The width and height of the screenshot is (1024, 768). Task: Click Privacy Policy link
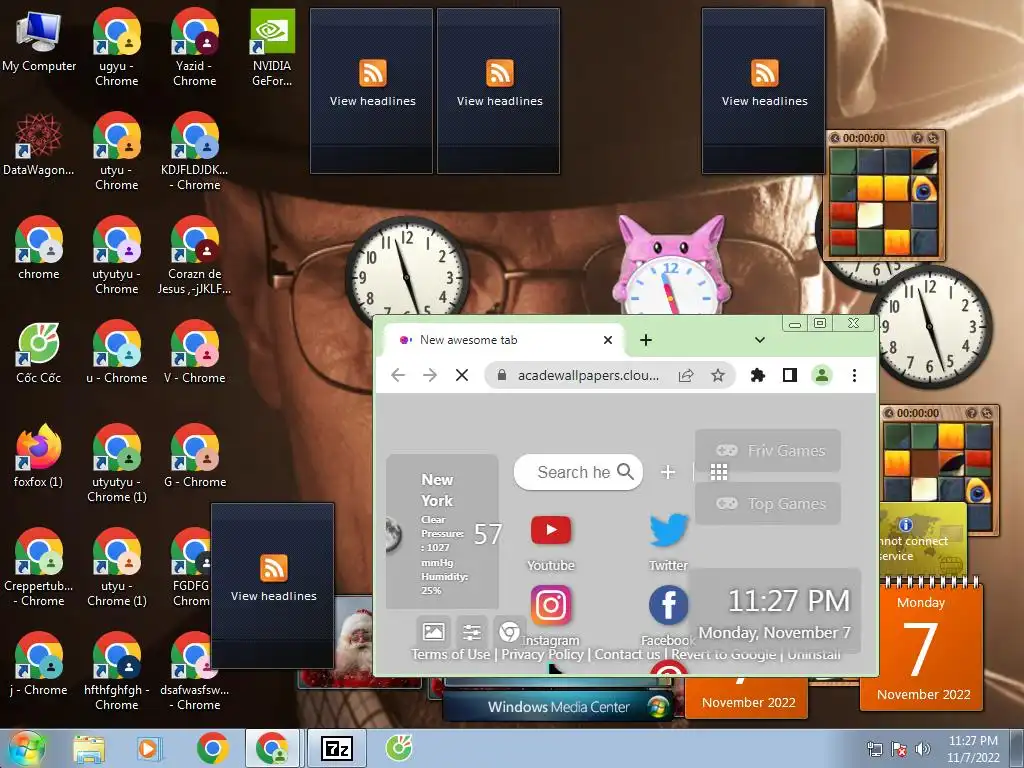[x=542, y=654]
